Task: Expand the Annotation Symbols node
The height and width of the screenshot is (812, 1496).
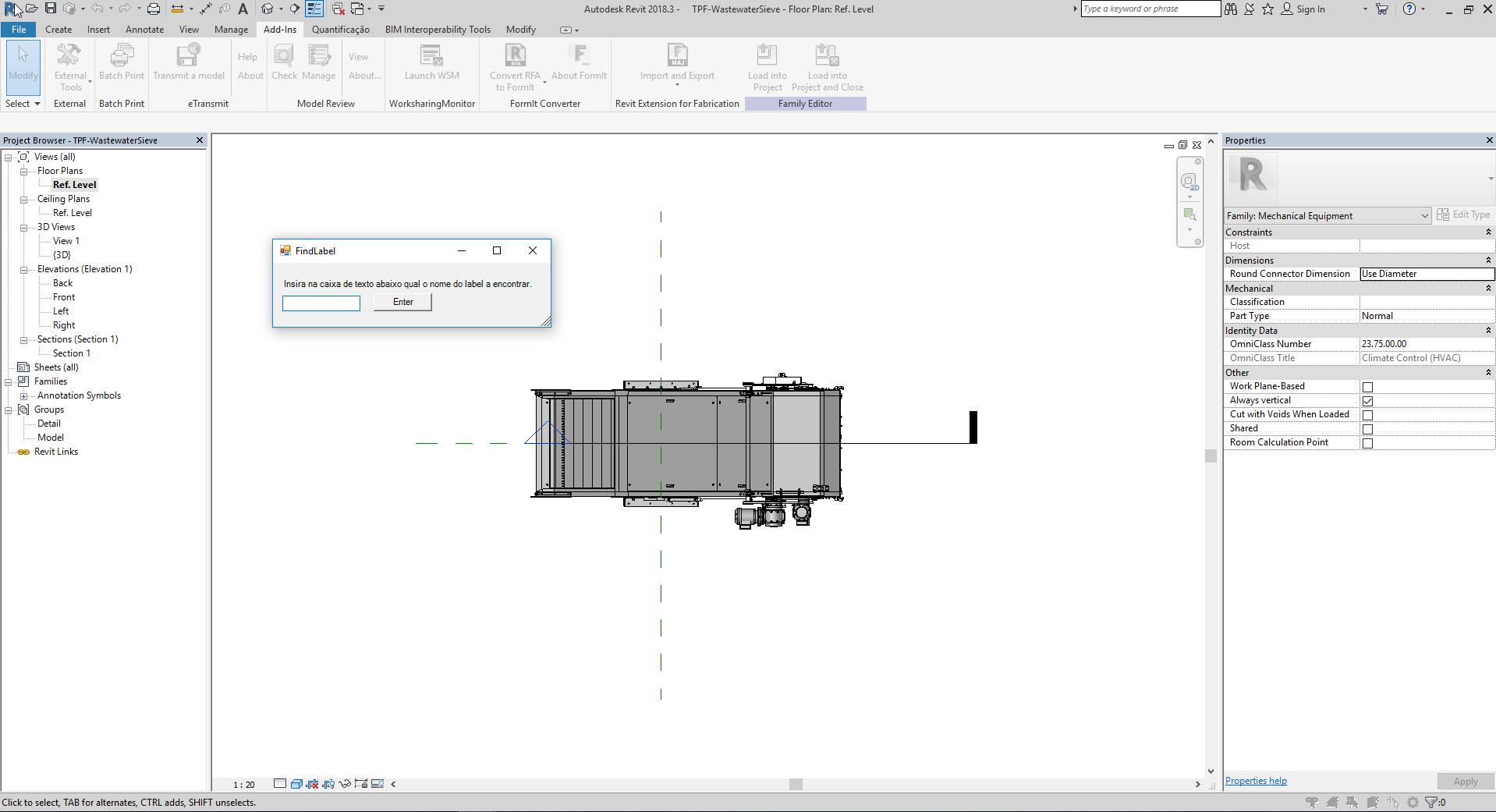Action: tap(23, 396)
